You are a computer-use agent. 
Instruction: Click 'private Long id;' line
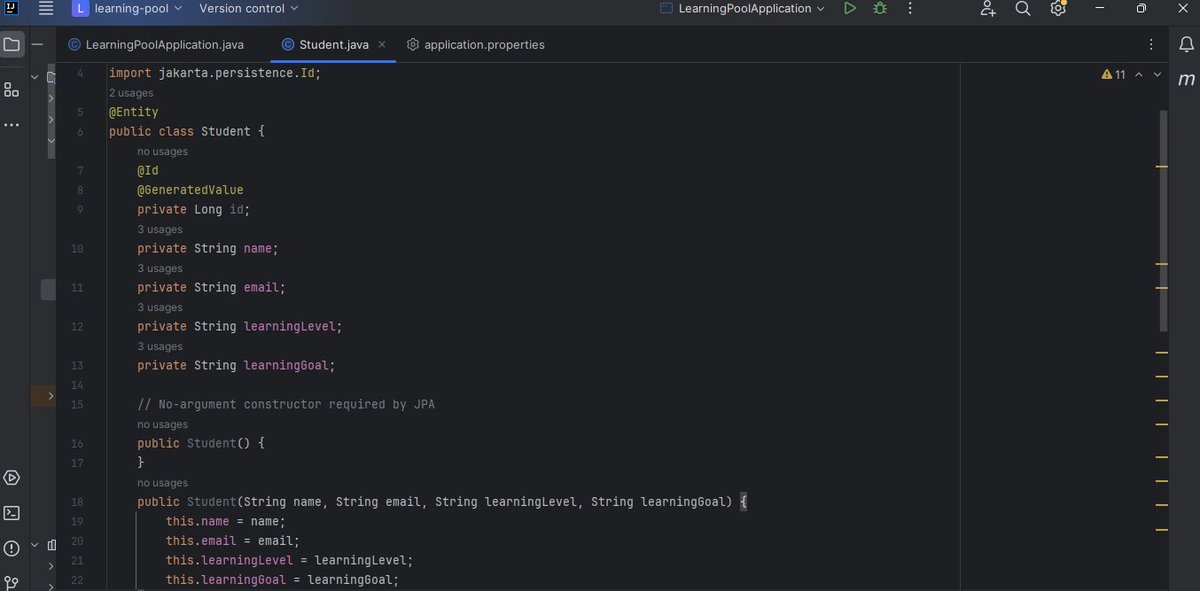[194, 210]
